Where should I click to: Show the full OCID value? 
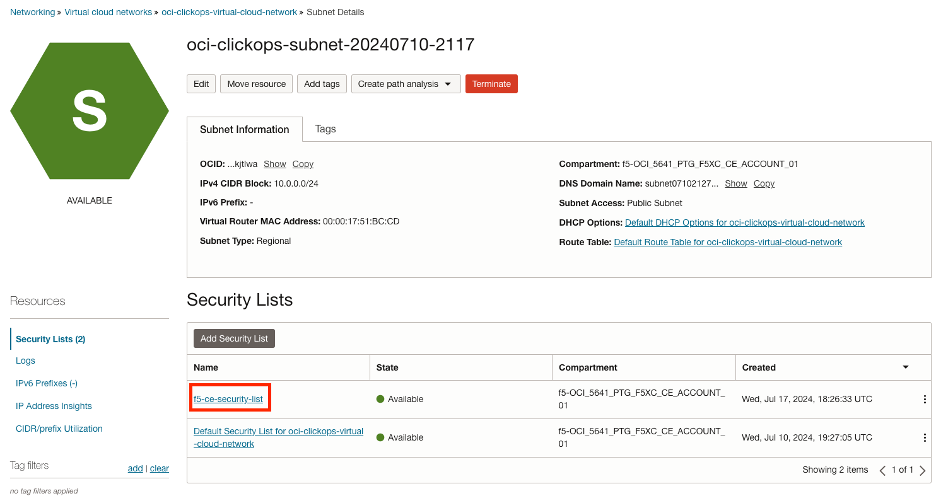click(274, 164)
